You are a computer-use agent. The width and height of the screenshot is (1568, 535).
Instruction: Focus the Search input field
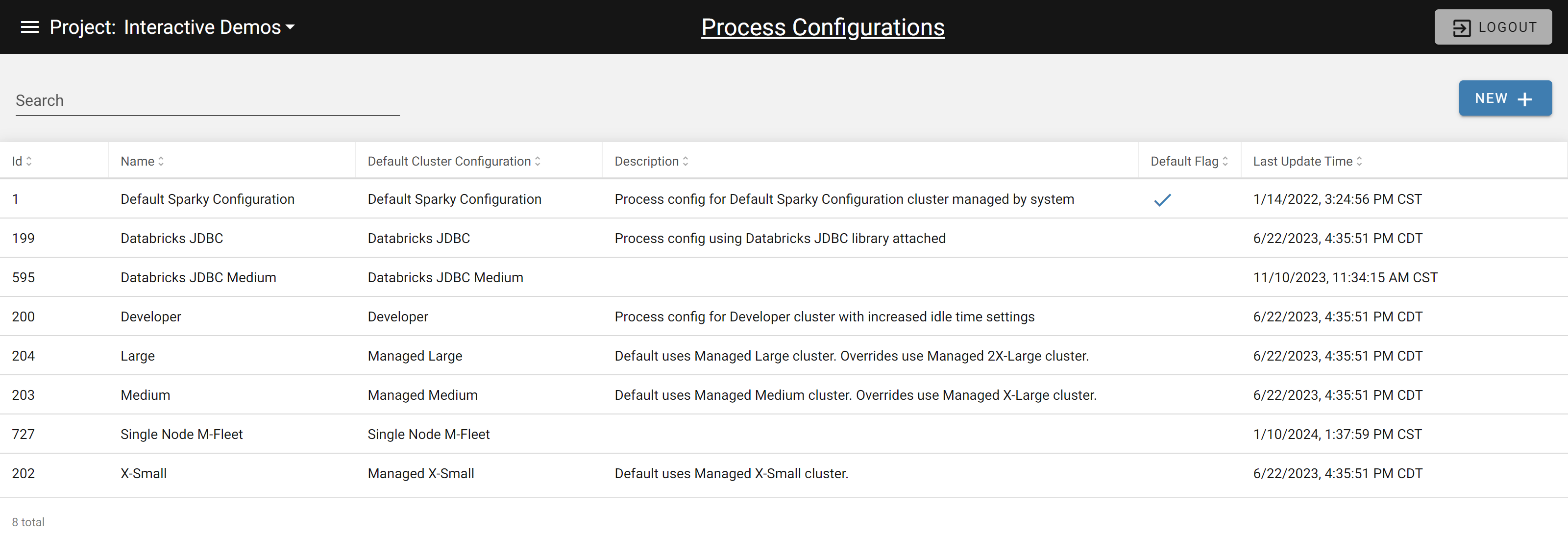pyautogui.click(x=207, y=100)
